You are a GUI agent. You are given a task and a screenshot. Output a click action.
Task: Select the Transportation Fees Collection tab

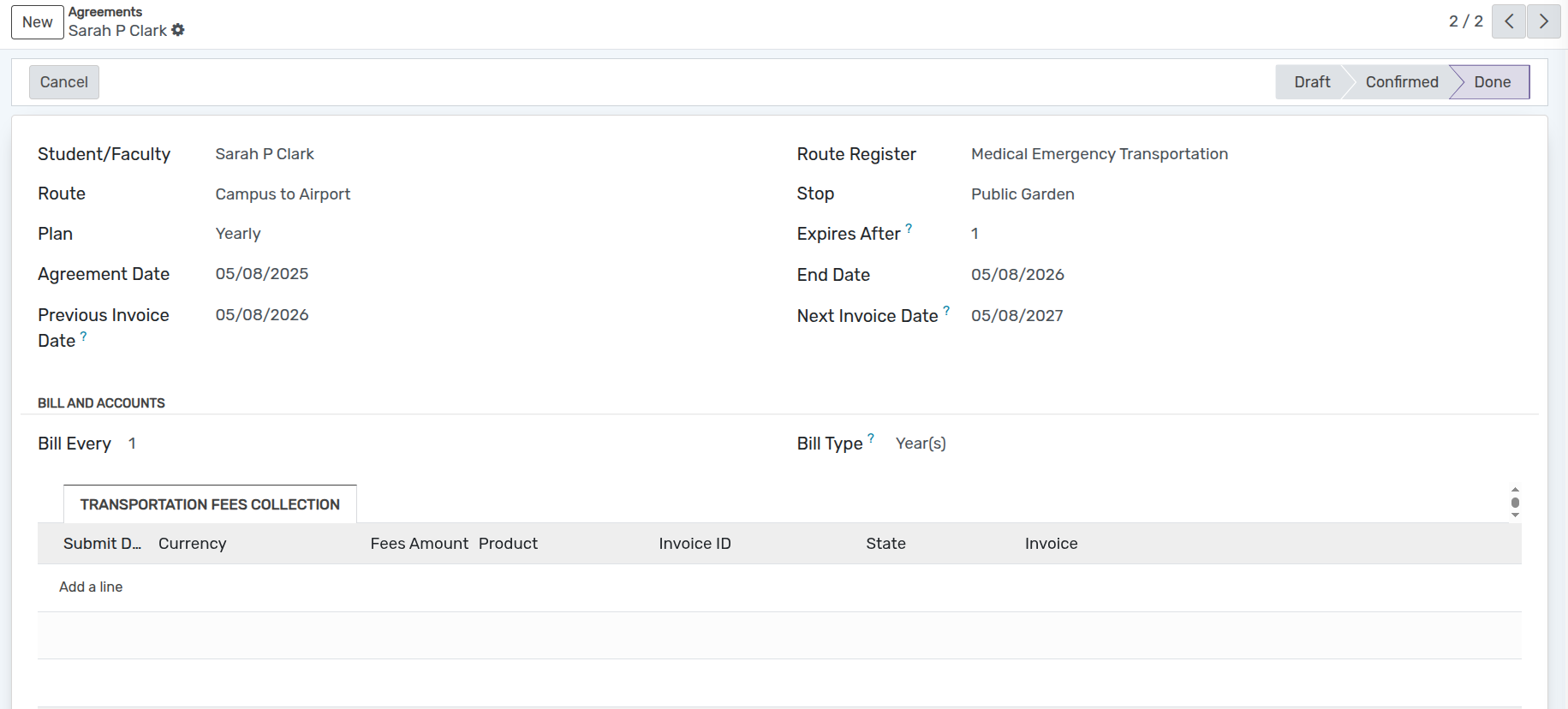pyautogui.click(x=210, y=504)
